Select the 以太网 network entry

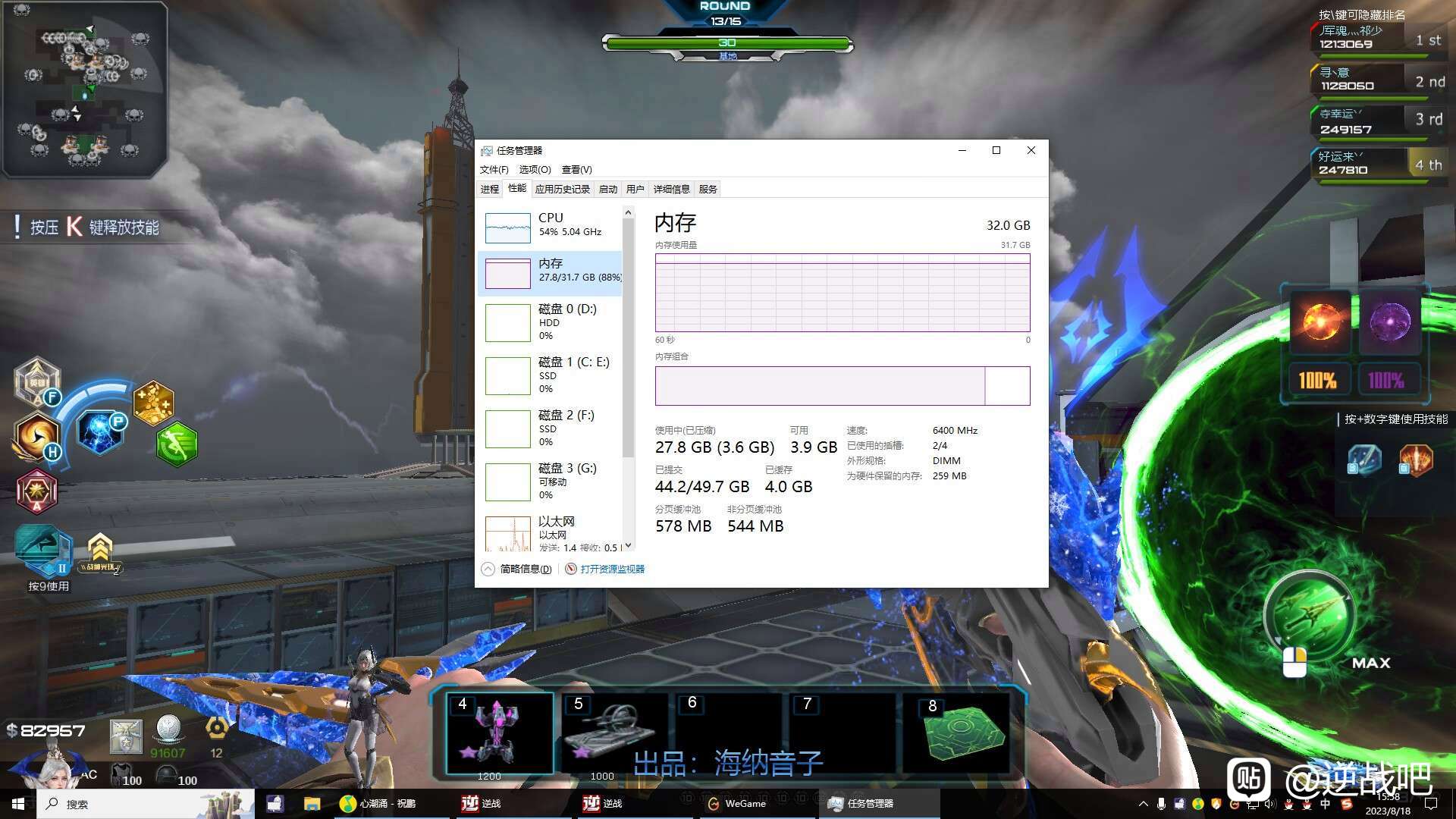pos(551,532)
